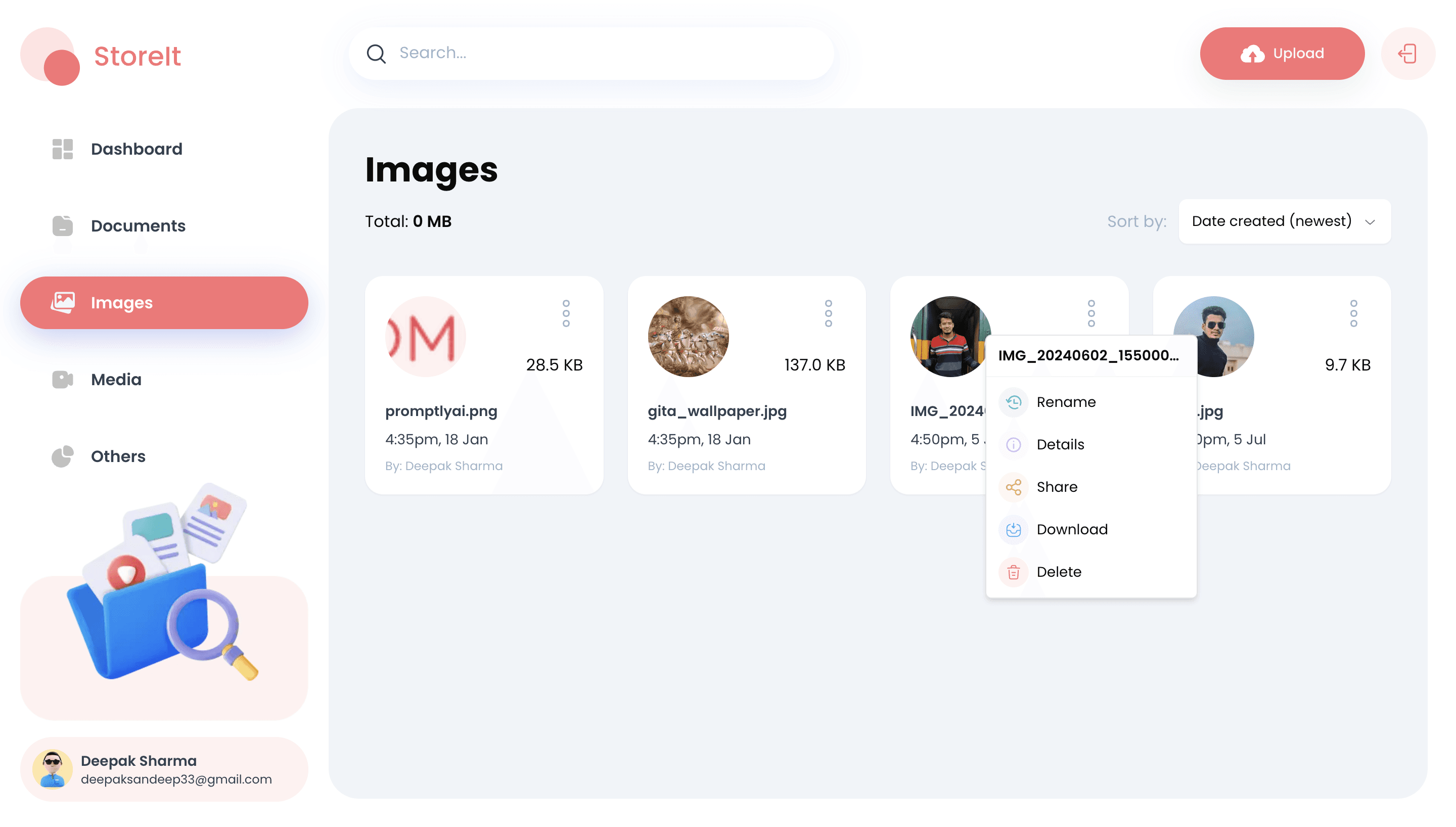The width and height of the screenshot is (1456, 827).
Task: Click the search magnifier icon
Action: [x=376, y=54]
